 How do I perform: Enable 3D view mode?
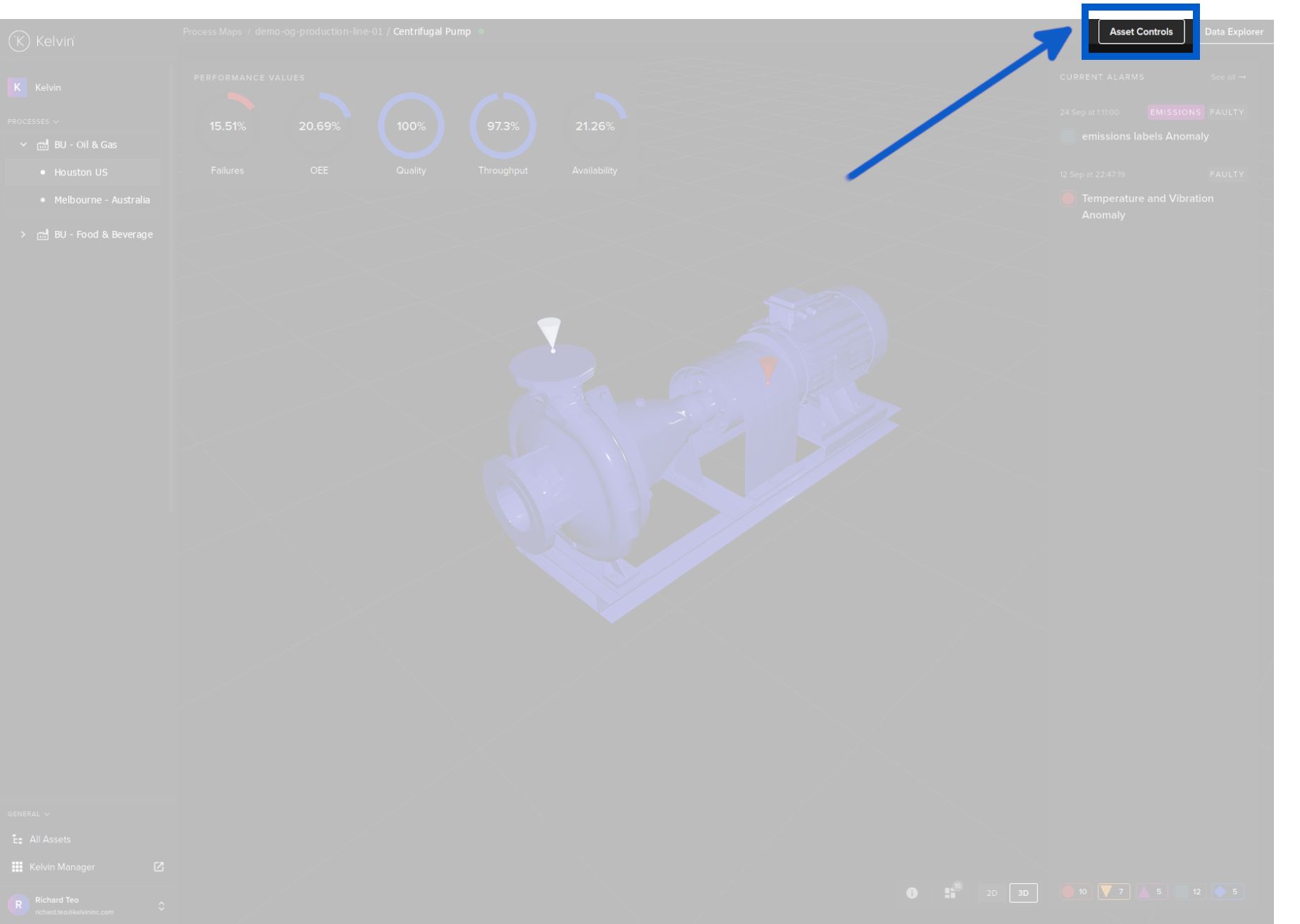tap(1022, 892)
